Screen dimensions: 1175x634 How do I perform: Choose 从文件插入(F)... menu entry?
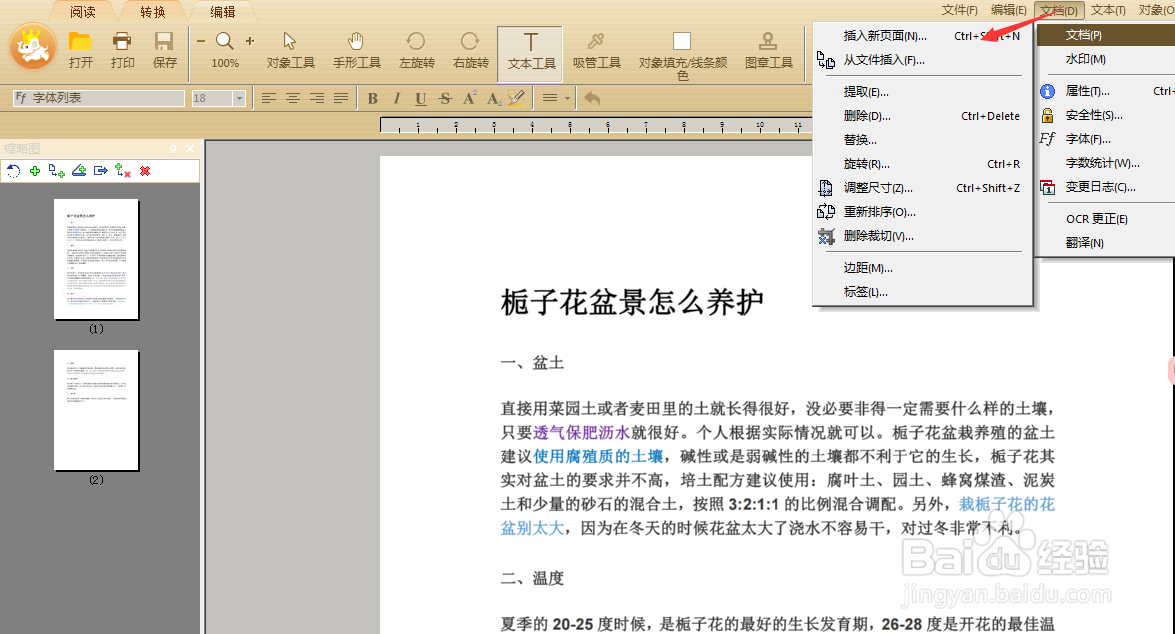point(922,60)
